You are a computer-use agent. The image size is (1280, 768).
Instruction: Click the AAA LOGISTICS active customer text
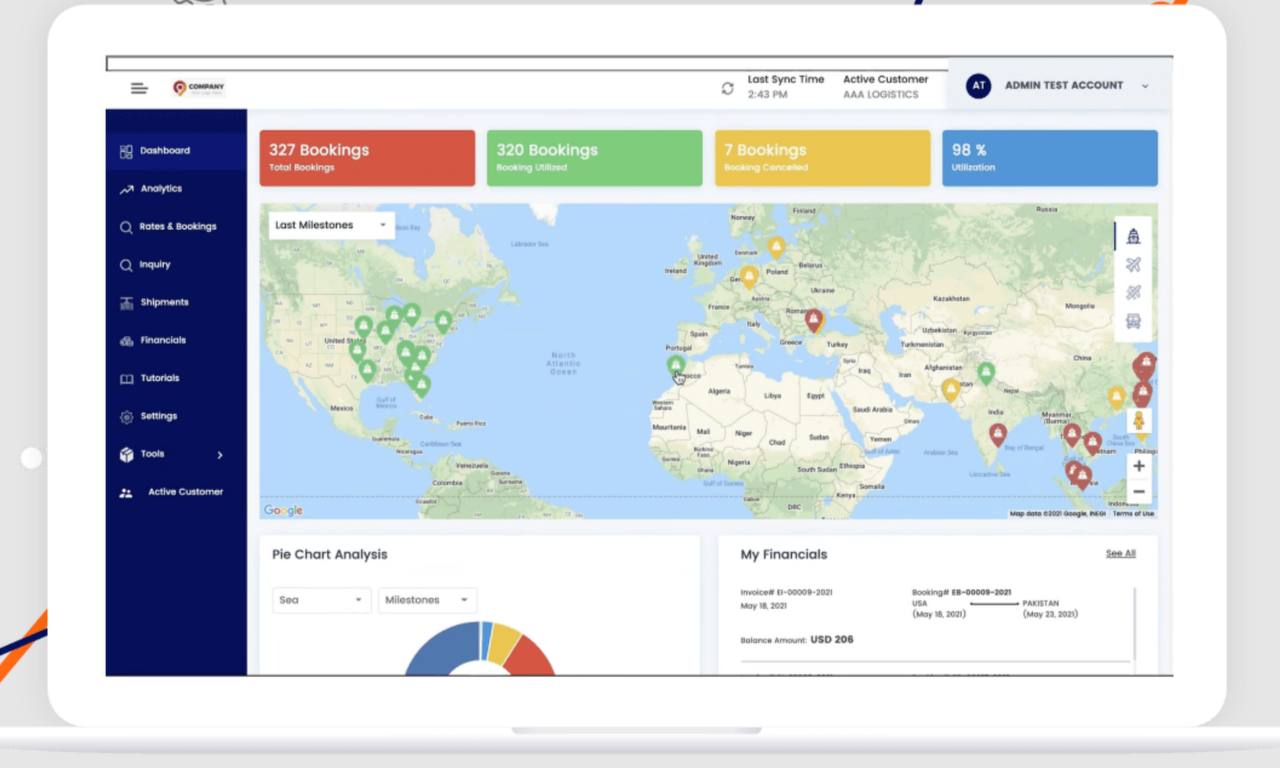(x=880, y=95)
